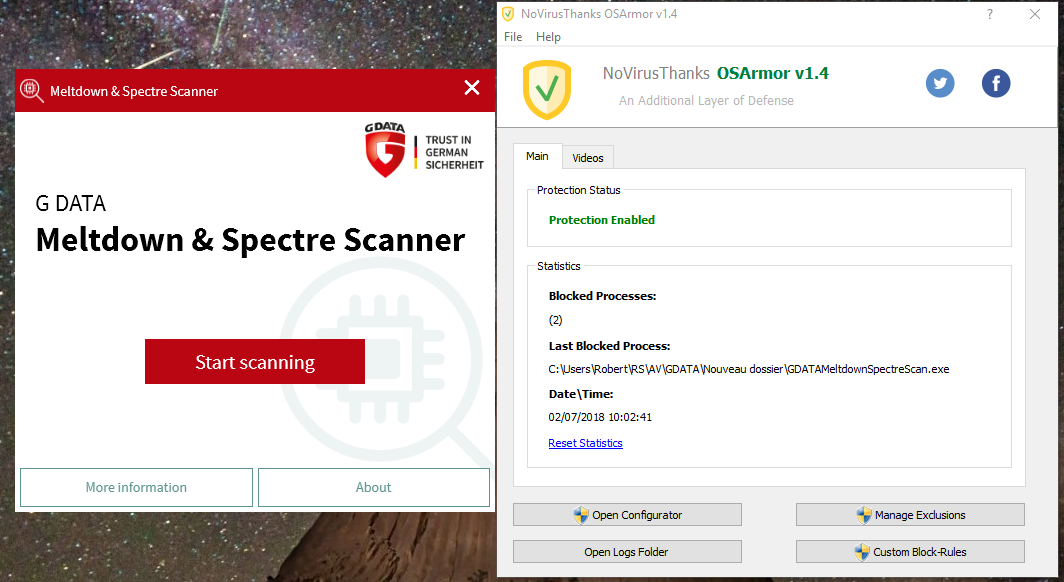Click the TRUST IN GERMAN SICHERHEIT slogan
1064x582 pixels.
point(454,152)
